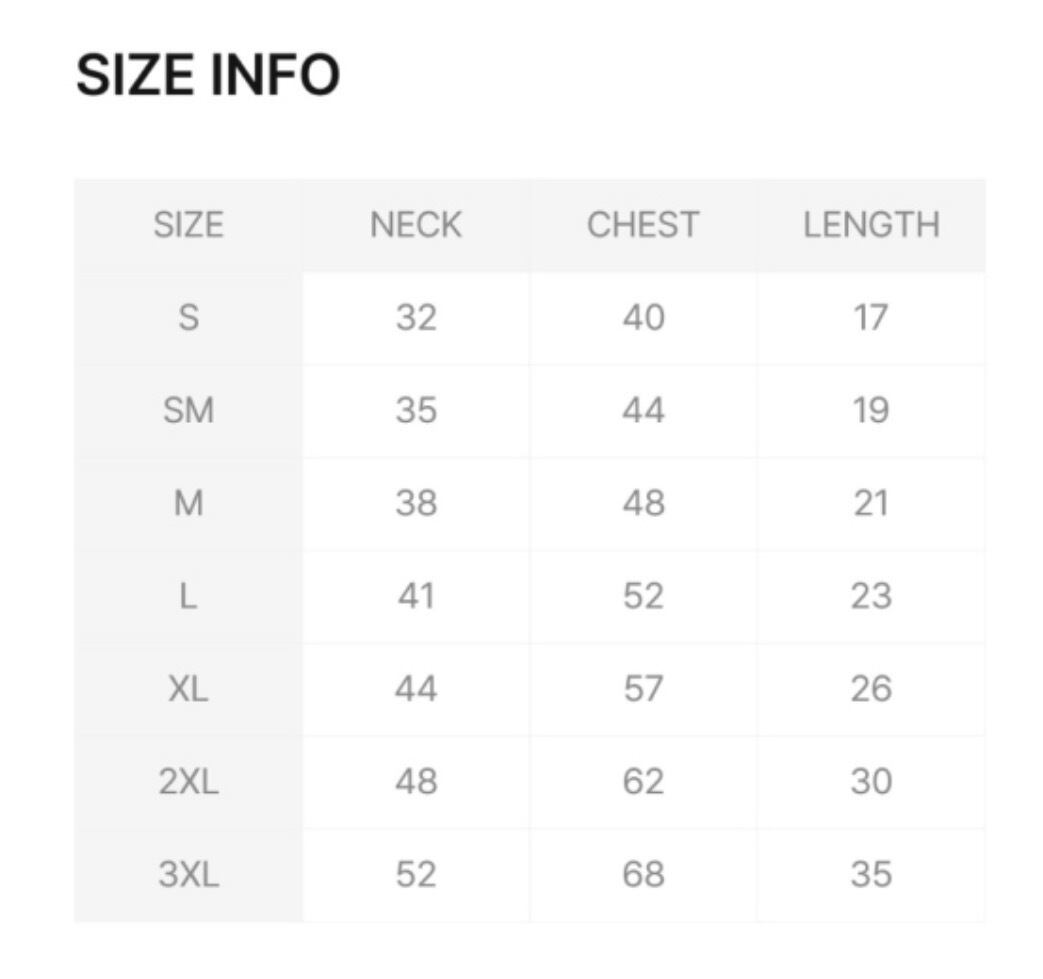Viewport: 1043px width, 979px height.
Task: Select the S size row label
Action: 188,318
